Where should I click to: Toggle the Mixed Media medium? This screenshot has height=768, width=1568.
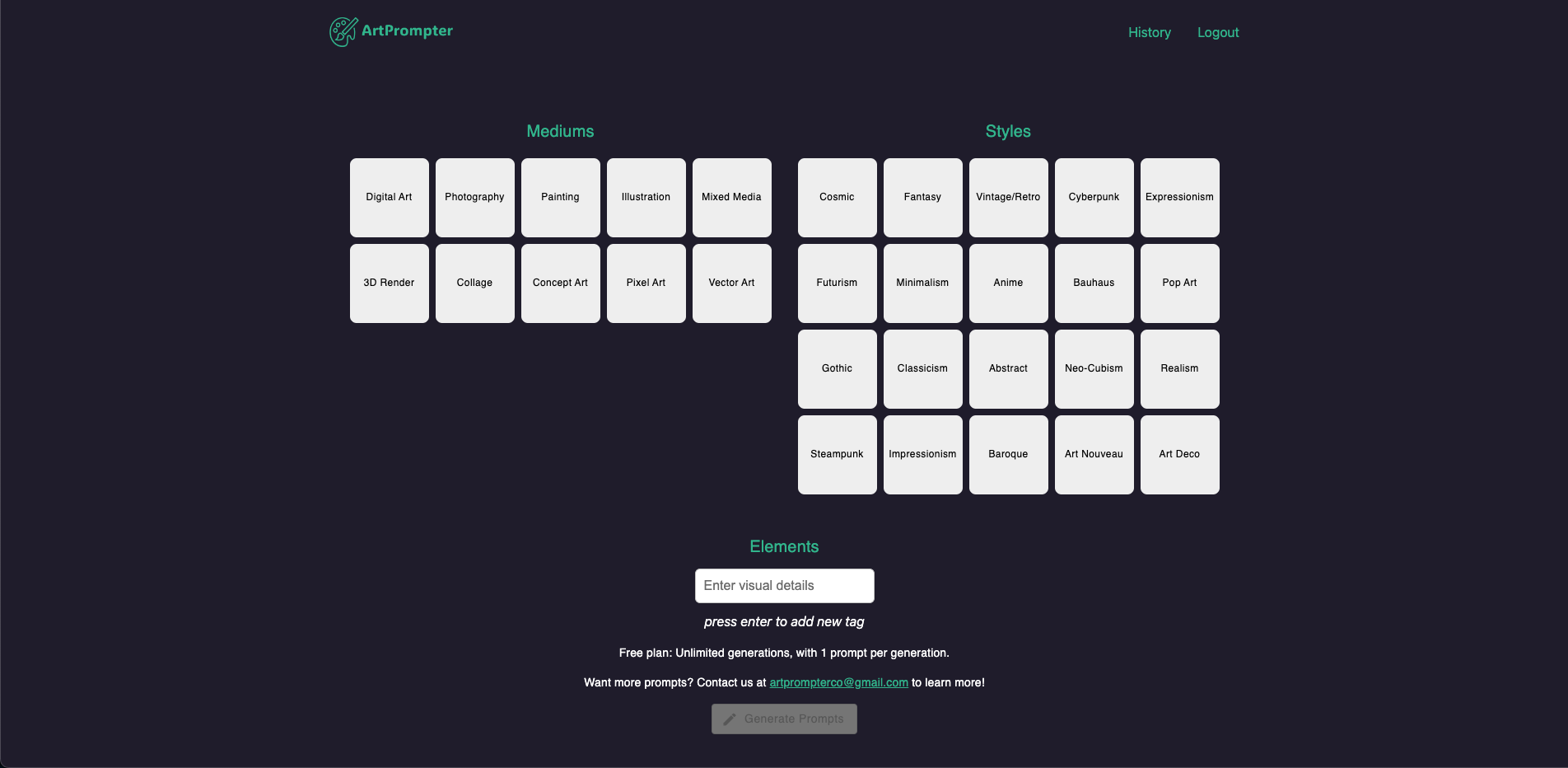point(732,198)
